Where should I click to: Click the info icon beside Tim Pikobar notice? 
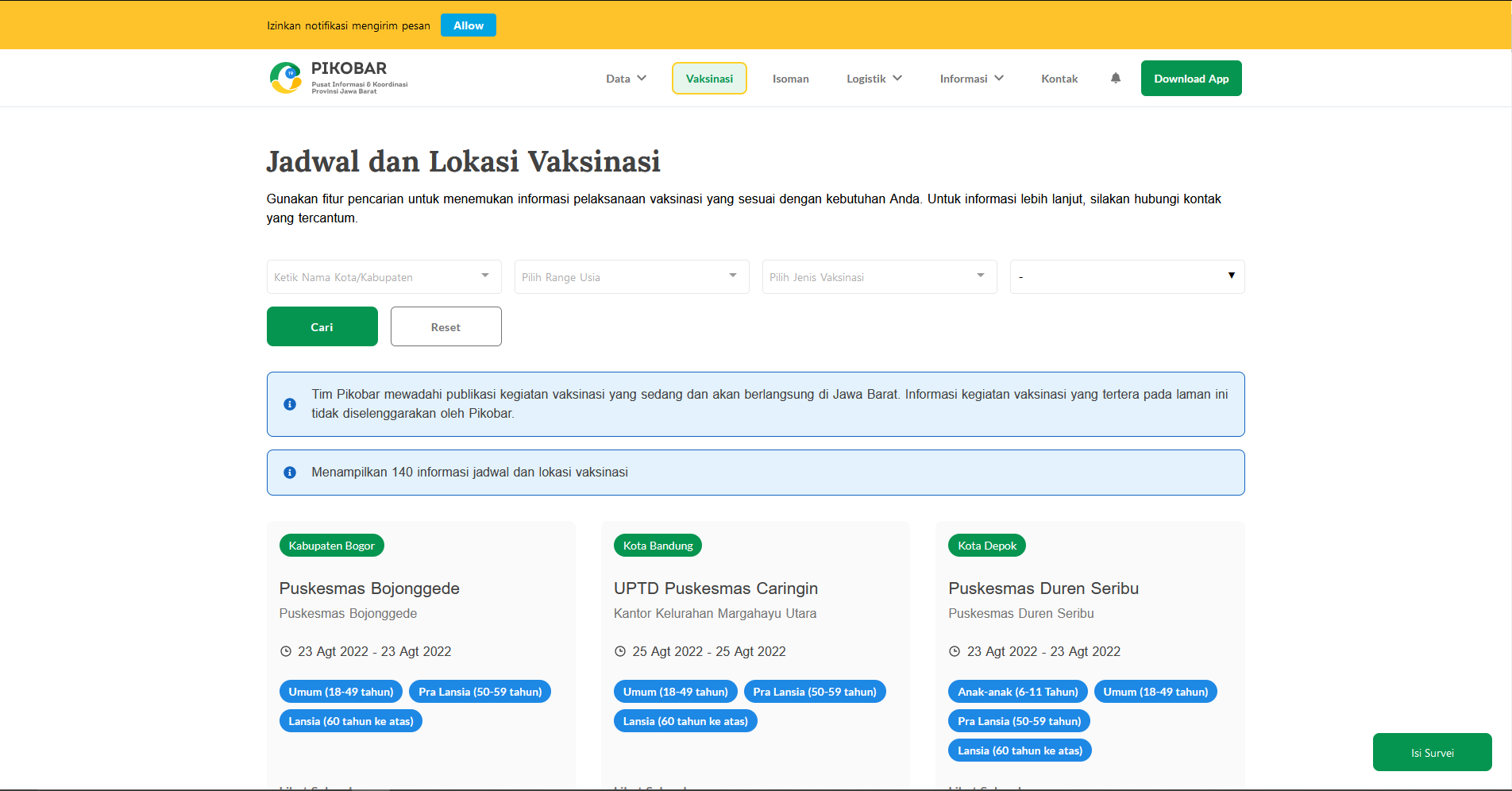tap(290, 404)
